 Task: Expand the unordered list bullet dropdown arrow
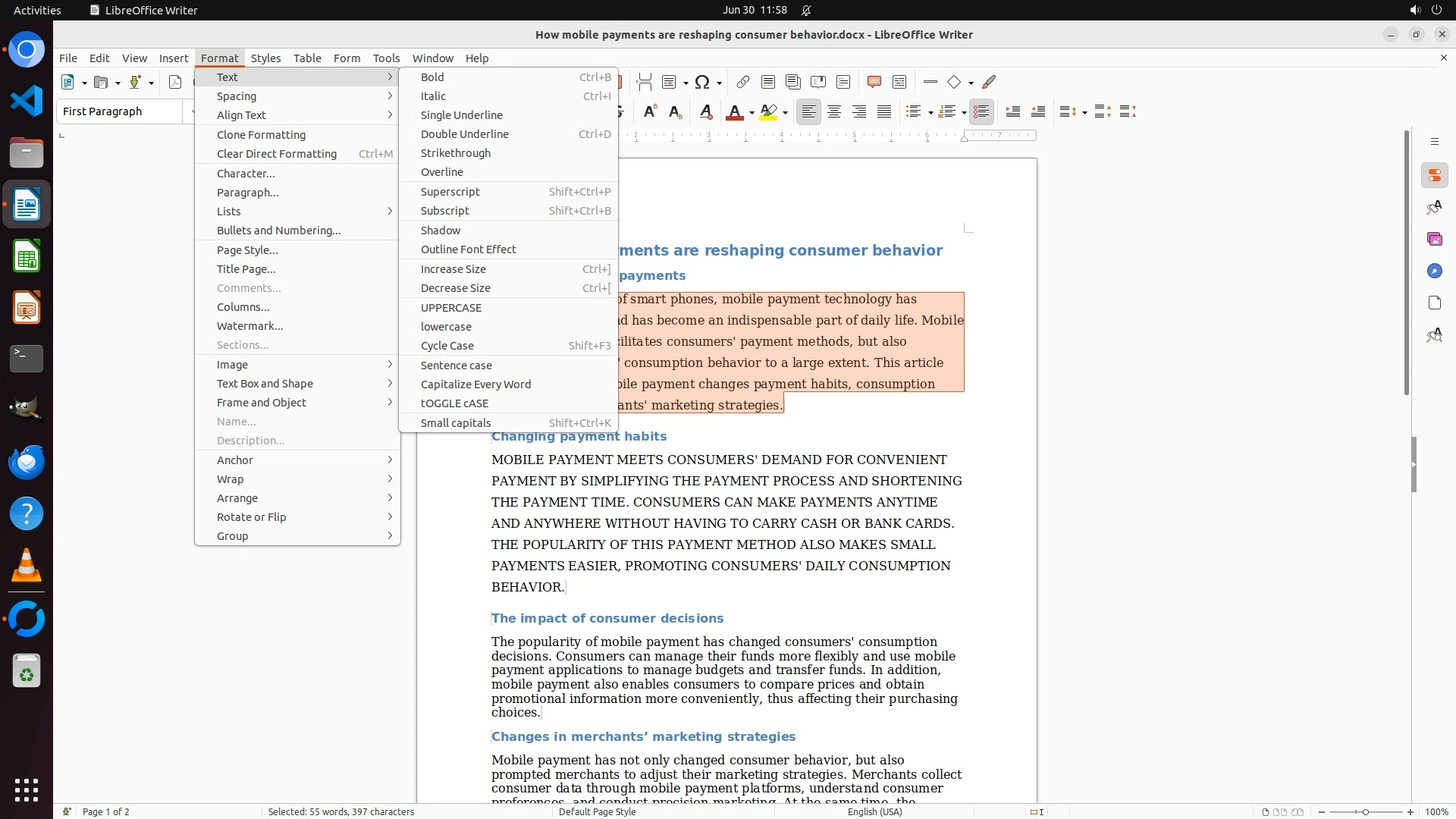click(x=930, y=113)
